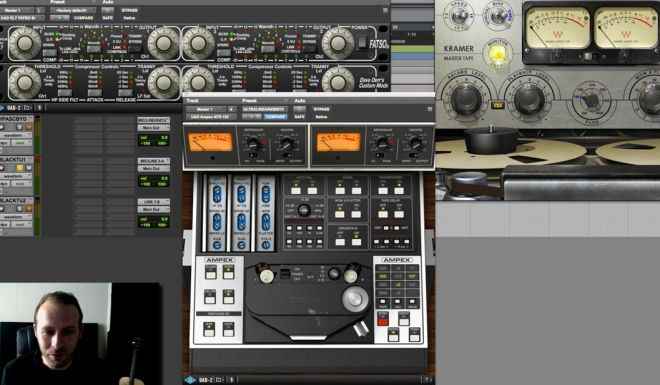Click the Ampex left channel Record knob

tap(287, 143)
